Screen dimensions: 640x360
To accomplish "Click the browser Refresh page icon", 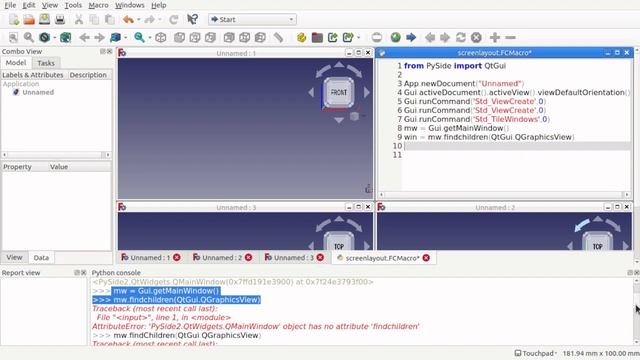I will 461,38.
